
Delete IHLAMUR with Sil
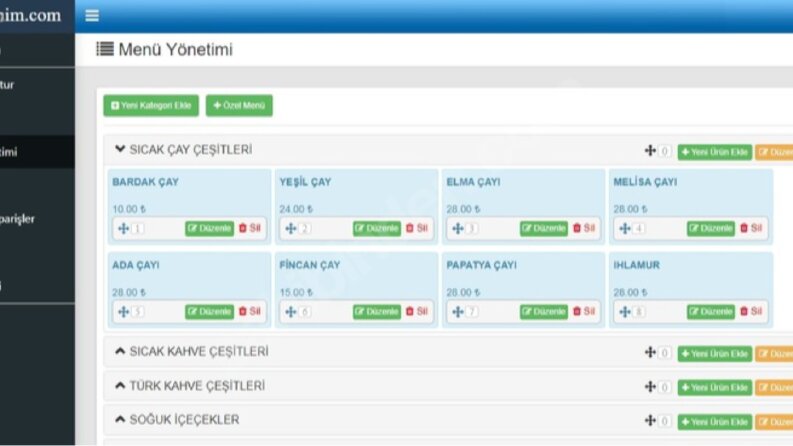pos(751,311)
